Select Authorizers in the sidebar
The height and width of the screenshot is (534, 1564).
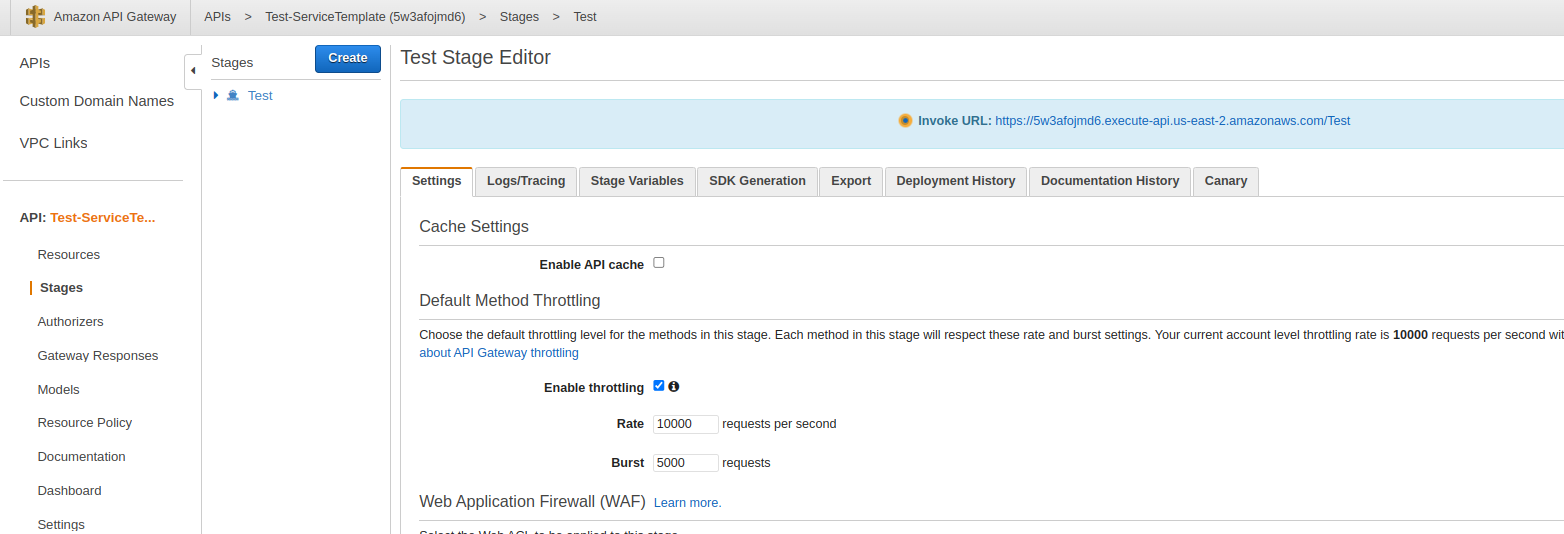pyautogui.click(x=70, y=322)
